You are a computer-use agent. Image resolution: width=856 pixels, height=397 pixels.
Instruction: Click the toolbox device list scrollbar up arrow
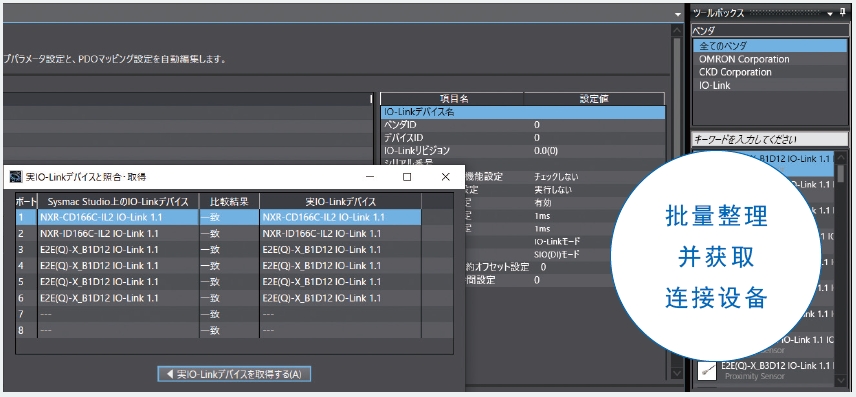pos(841,157)
